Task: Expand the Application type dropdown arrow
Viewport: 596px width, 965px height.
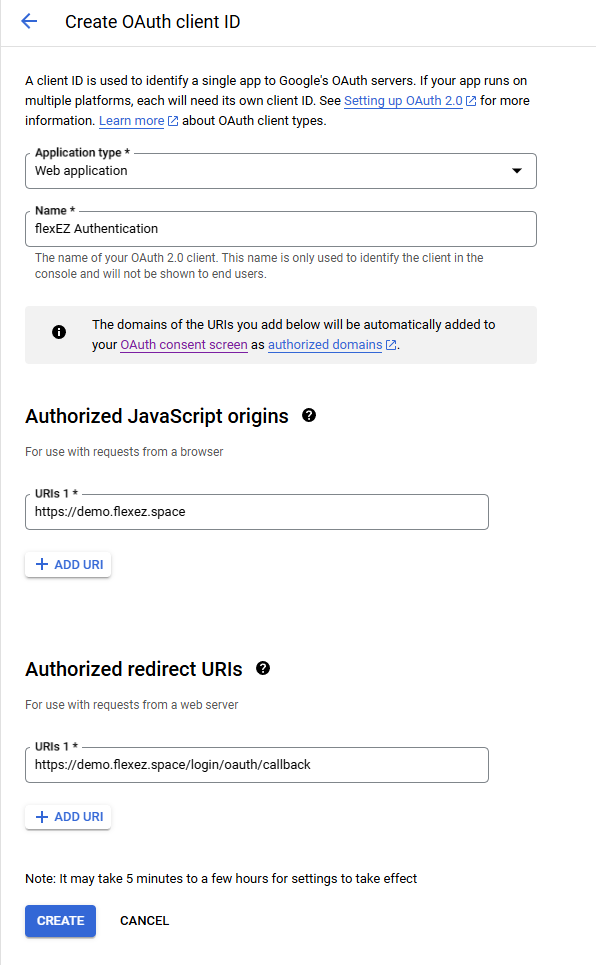Action: point(517,170)
